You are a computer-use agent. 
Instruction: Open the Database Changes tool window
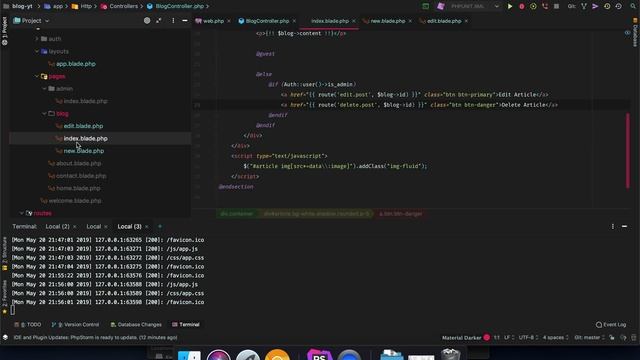136,324
